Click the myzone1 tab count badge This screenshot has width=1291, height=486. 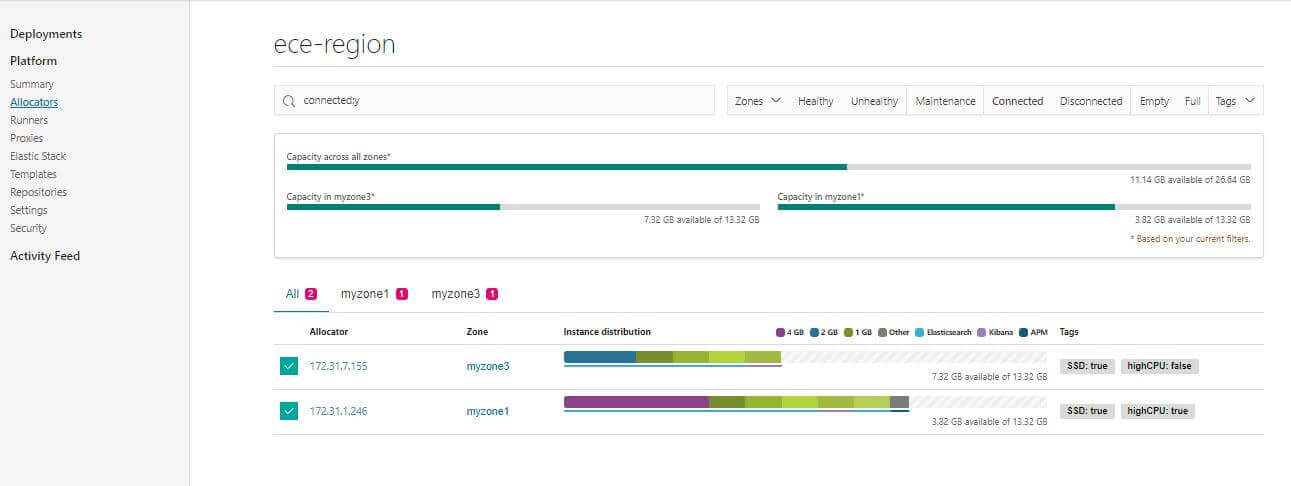click(402, 294)
